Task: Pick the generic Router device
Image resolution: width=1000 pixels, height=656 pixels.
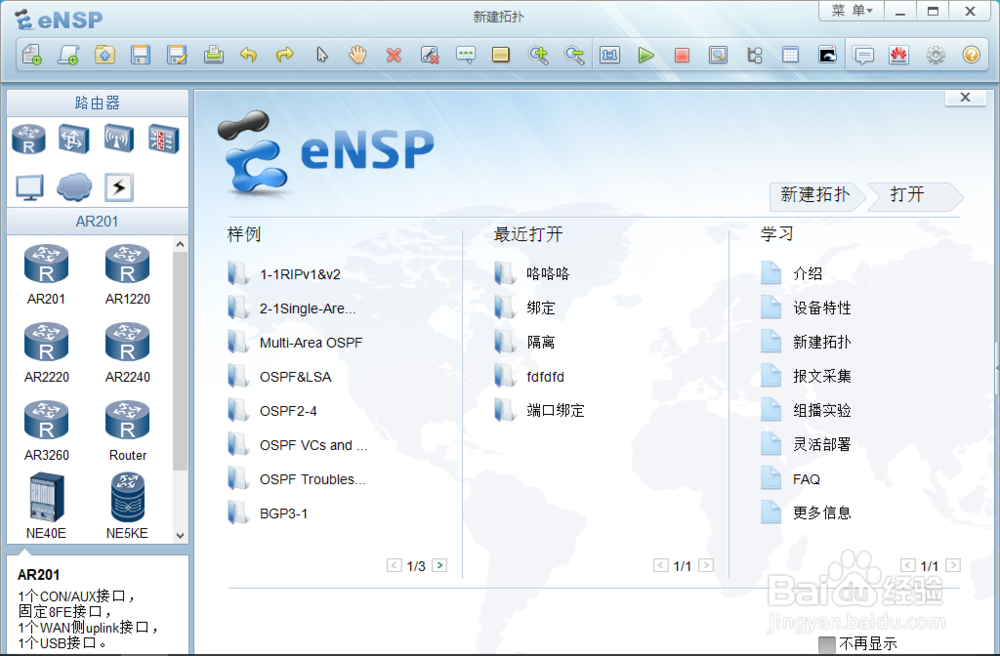Action: [128, 432]
